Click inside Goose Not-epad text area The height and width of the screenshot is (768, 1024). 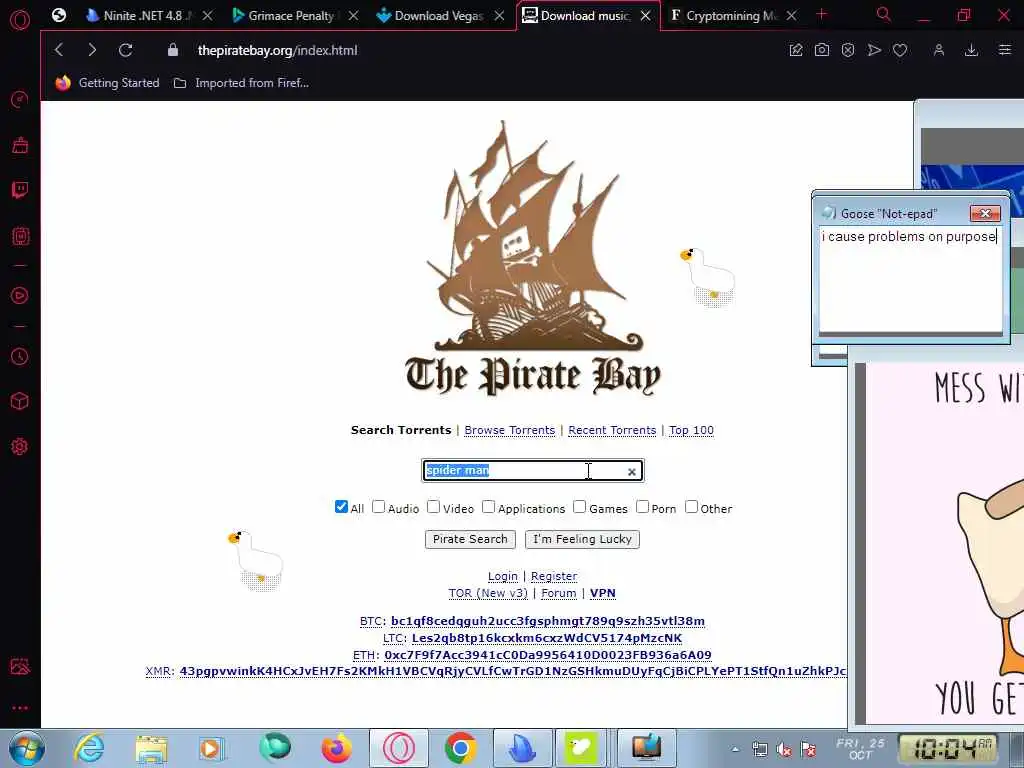(x=910, y=280)
